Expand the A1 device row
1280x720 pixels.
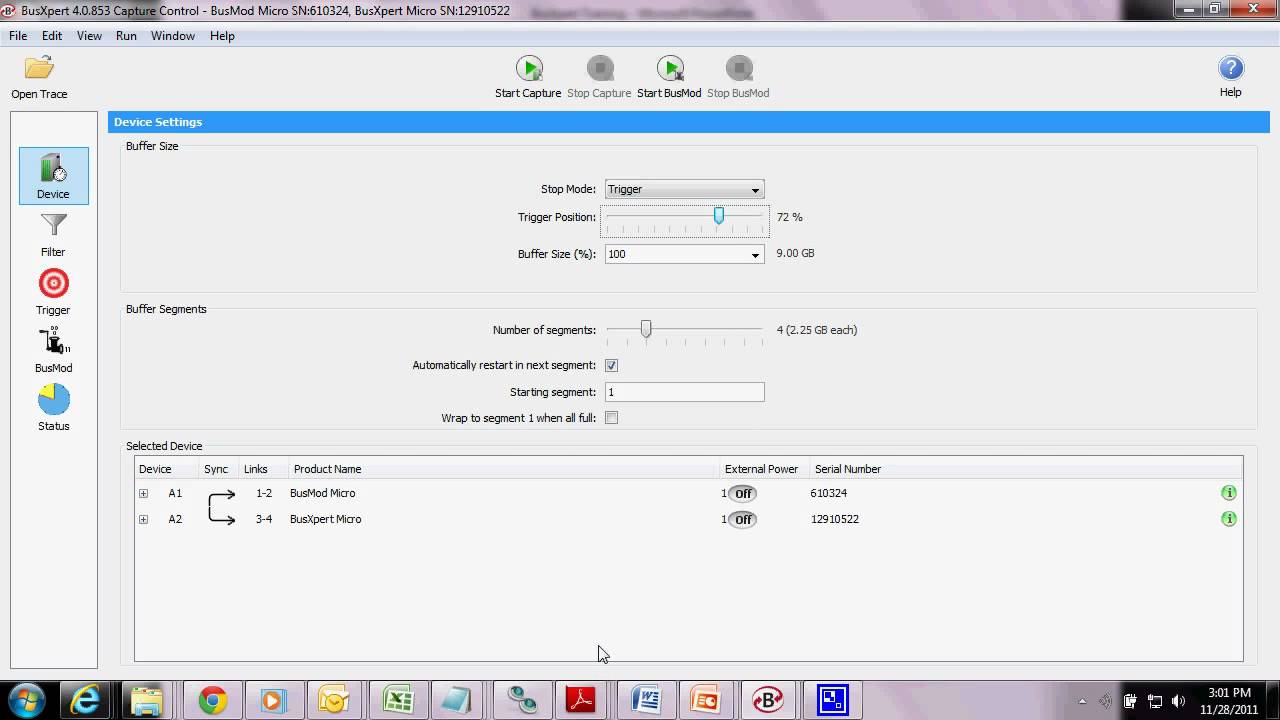(x=143, y=493)
